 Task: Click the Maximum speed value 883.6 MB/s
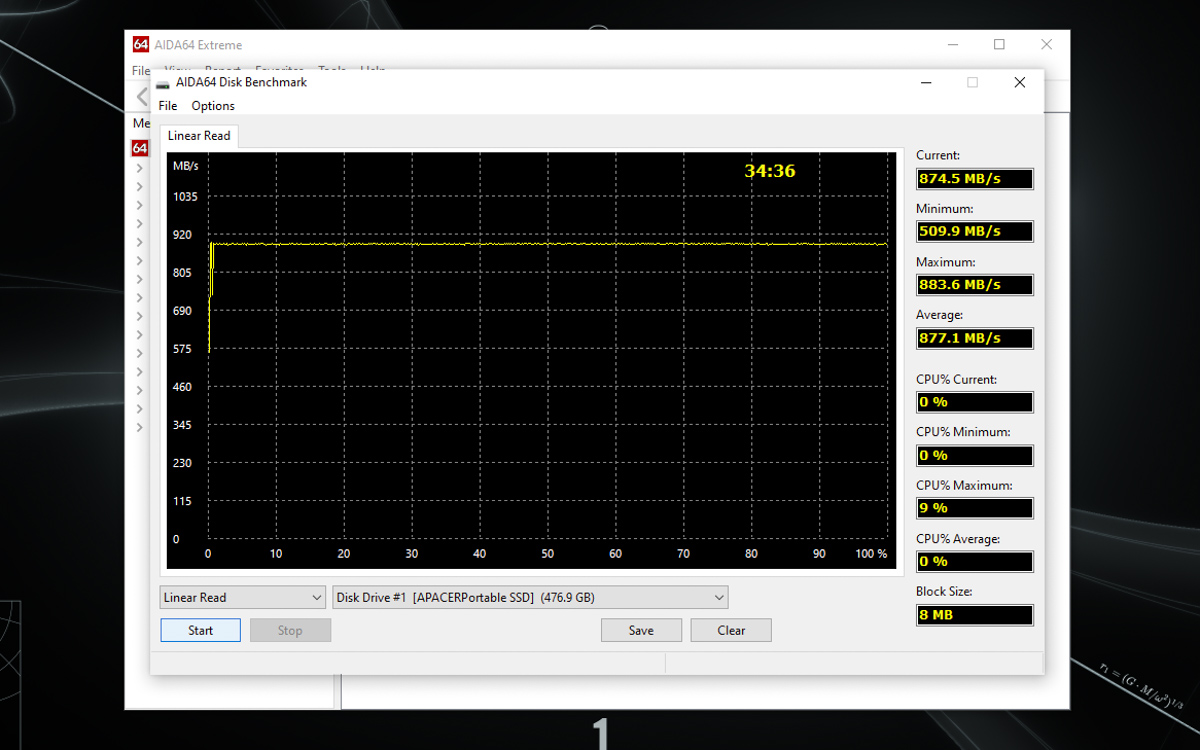(x=975, y=285)
